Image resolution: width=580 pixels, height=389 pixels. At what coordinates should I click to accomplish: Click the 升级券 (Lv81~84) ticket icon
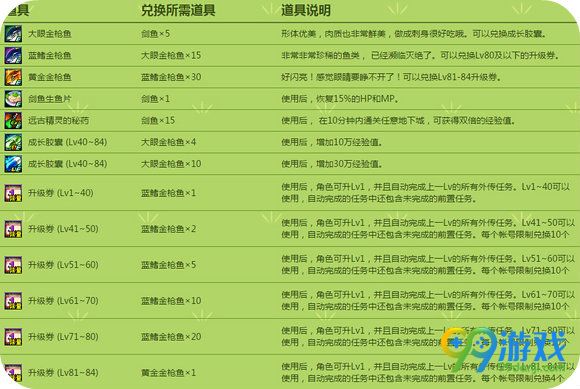(x=13, y=372)
